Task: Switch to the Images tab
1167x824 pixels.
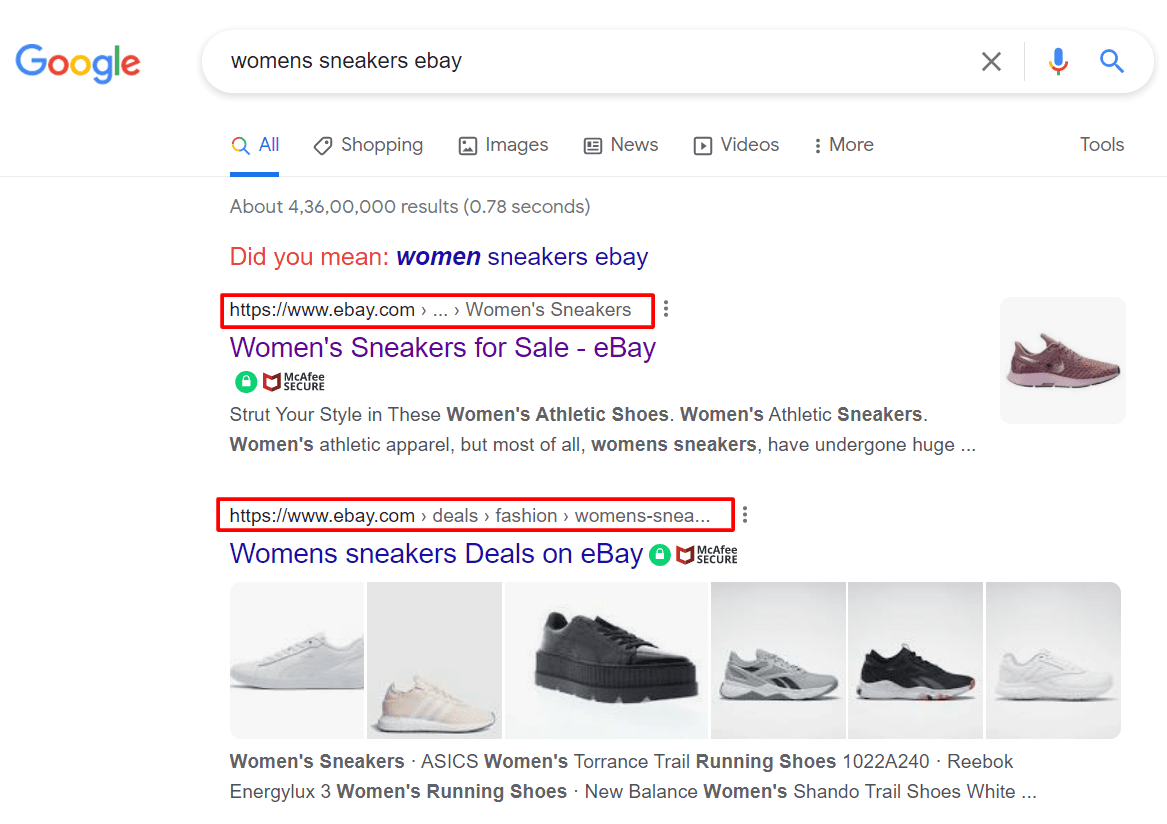Action: click(x=503, y=145)
